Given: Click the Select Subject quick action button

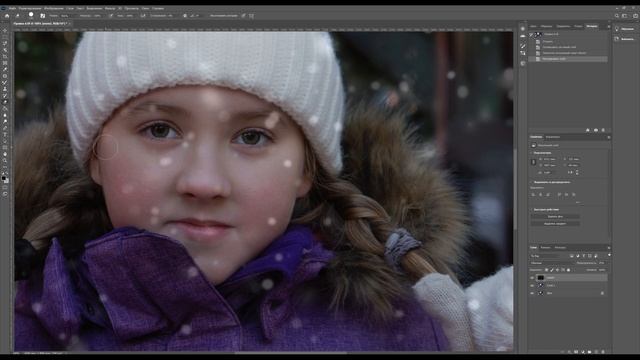Looking at the screenshot, I should [555, 224].
